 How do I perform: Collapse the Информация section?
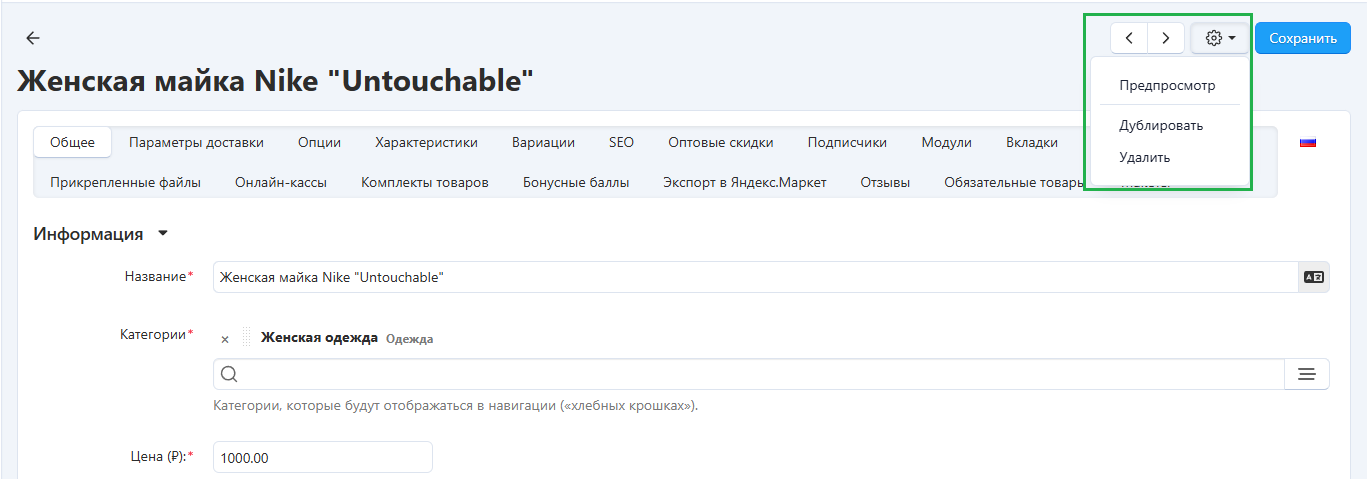(163, 234)
